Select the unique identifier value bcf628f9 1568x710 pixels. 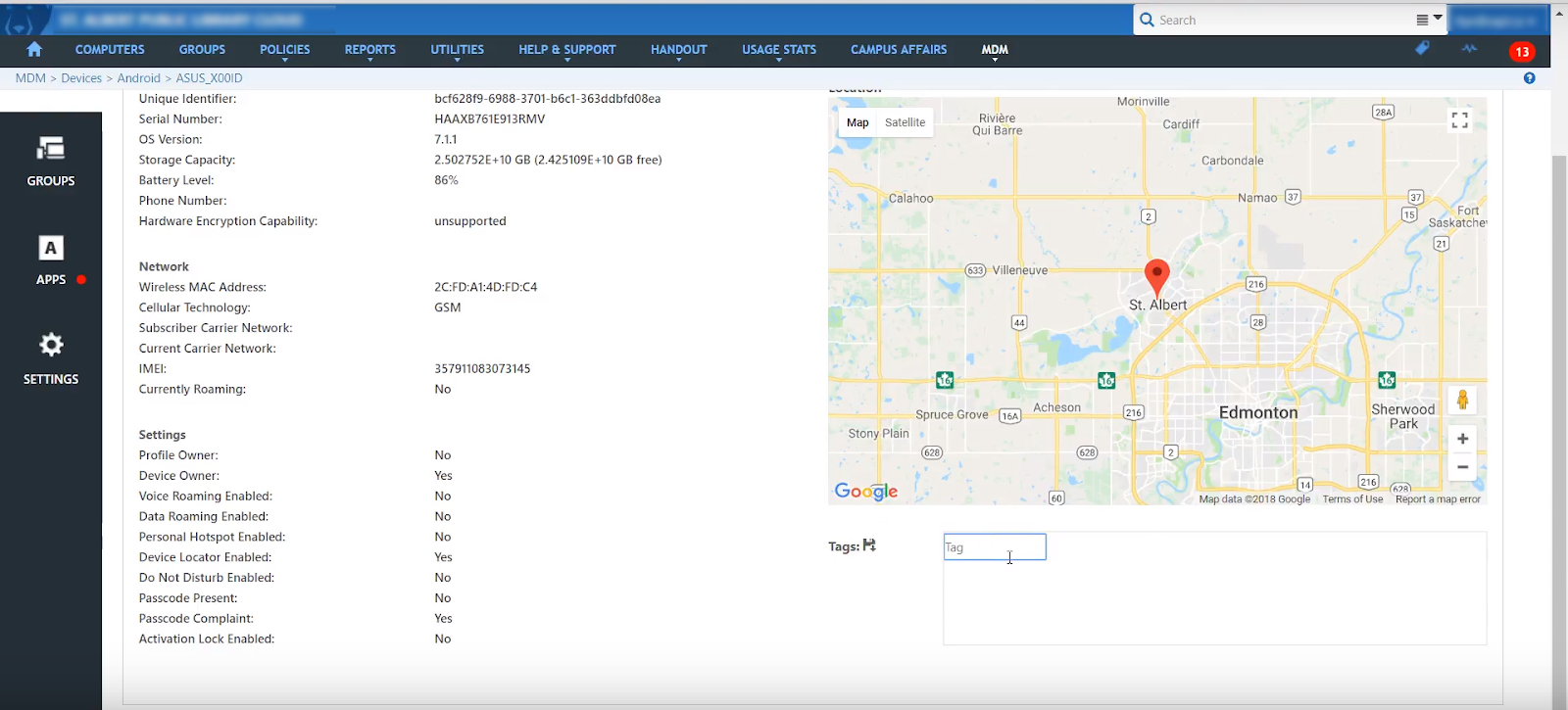click(x=548, y=99)
